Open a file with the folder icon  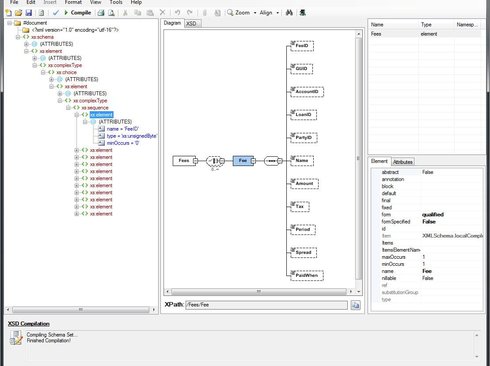point(18,13)
